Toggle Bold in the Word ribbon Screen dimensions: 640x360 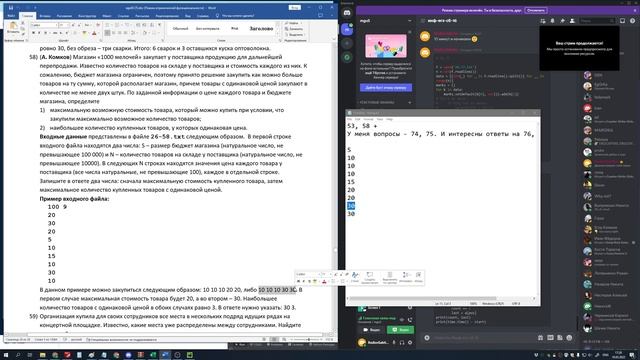(33, 33)
